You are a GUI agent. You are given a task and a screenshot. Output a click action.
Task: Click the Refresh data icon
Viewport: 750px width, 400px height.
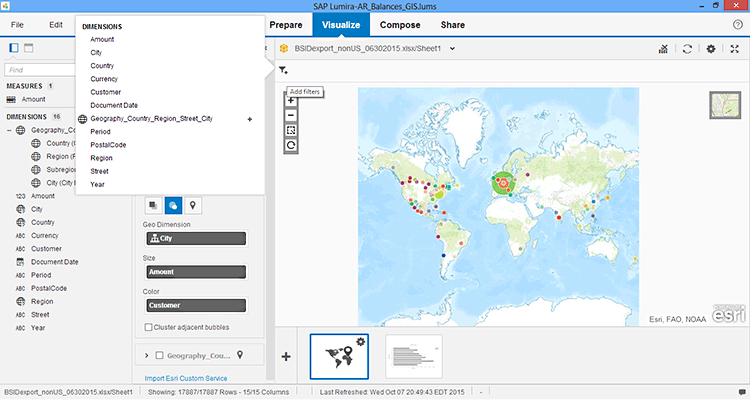coord(687,48)
